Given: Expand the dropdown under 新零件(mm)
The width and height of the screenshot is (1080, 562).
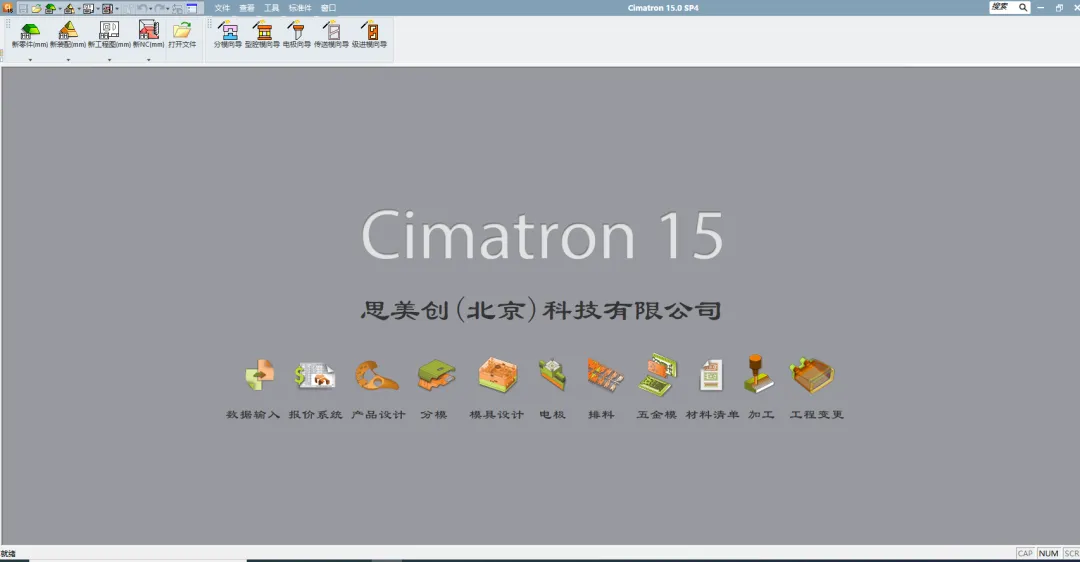Looking at the screenshot, I should pos(30,60).
